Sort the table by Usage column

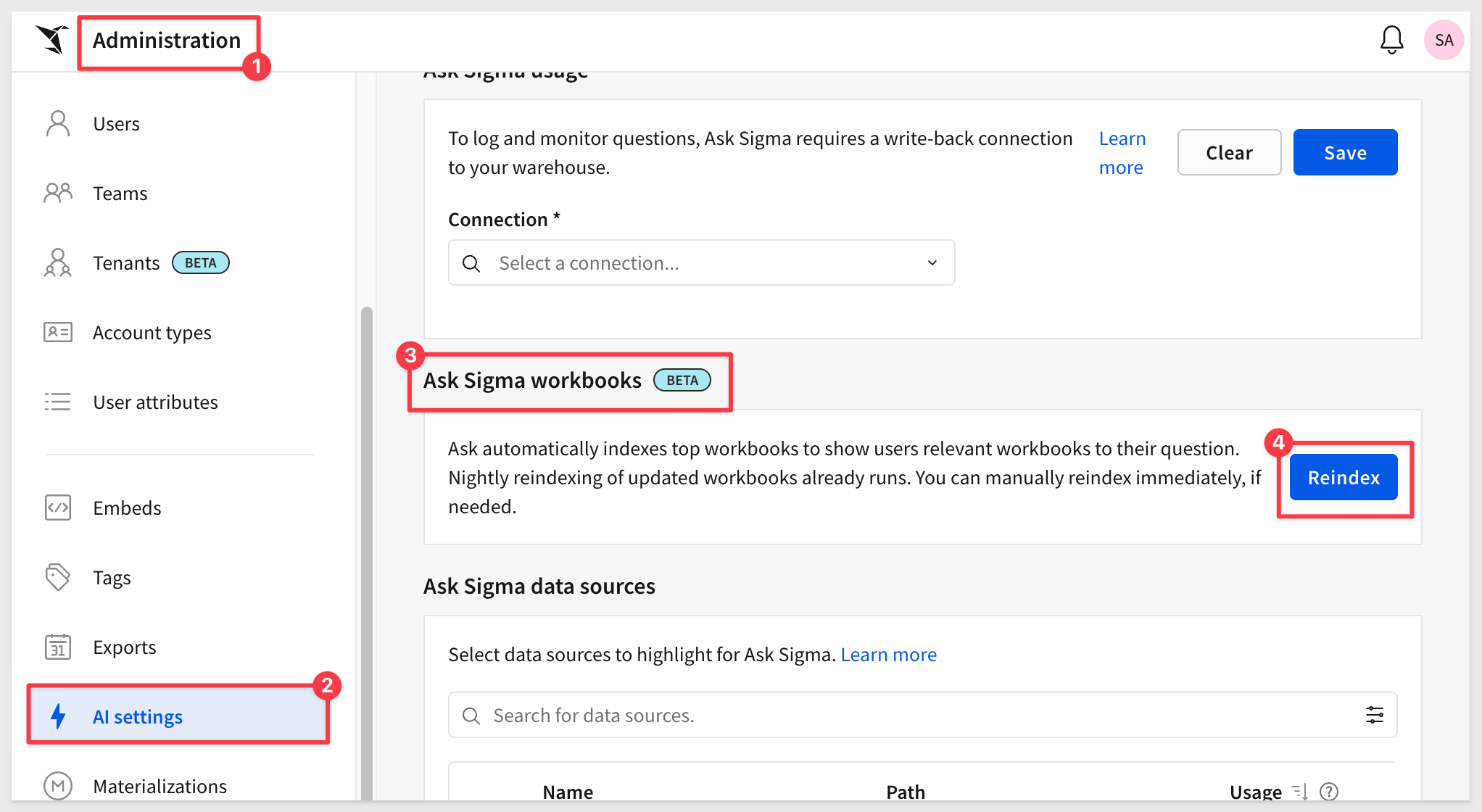pos(1299,791)
